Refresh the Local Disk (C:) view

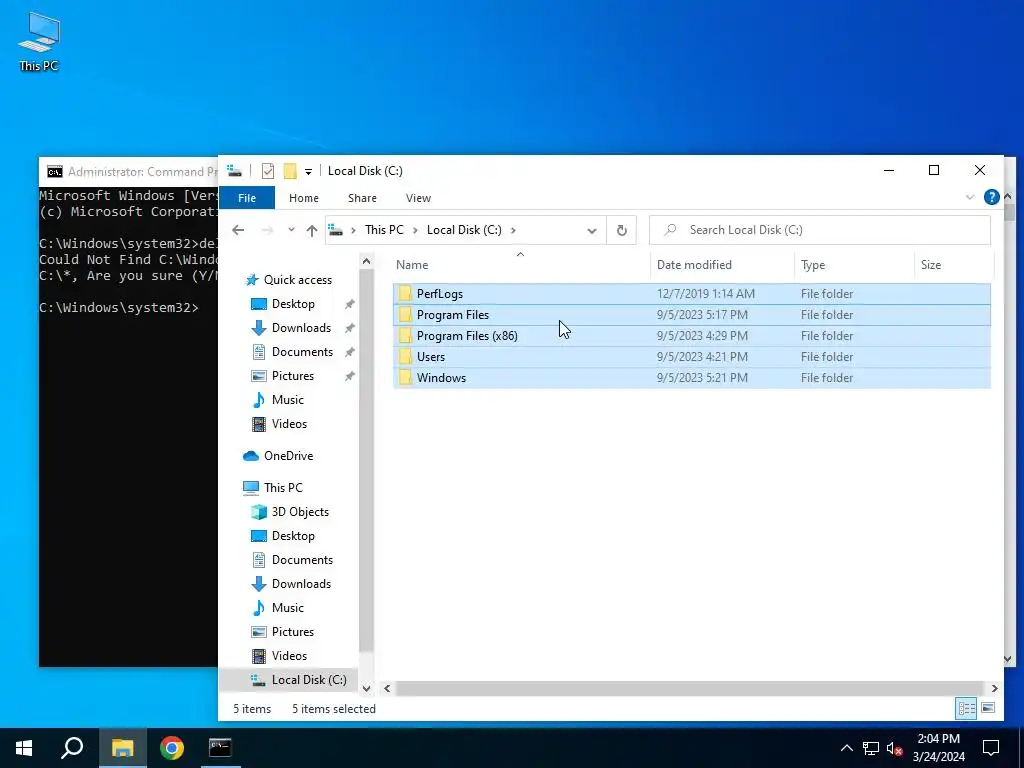coord(622,231)
